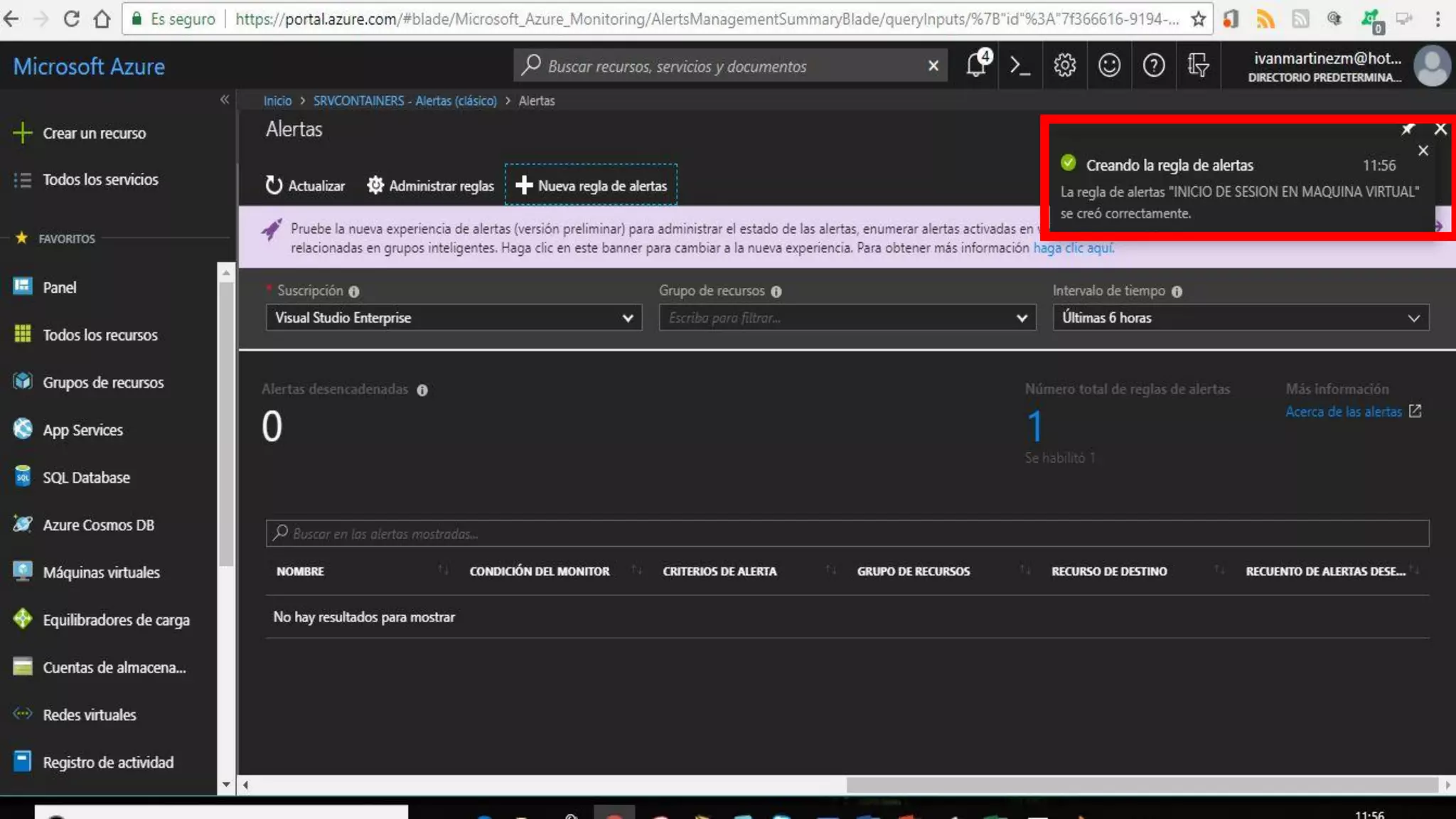Expand the Intervalo de tiempo dropdown

(x=1240, y=318)
